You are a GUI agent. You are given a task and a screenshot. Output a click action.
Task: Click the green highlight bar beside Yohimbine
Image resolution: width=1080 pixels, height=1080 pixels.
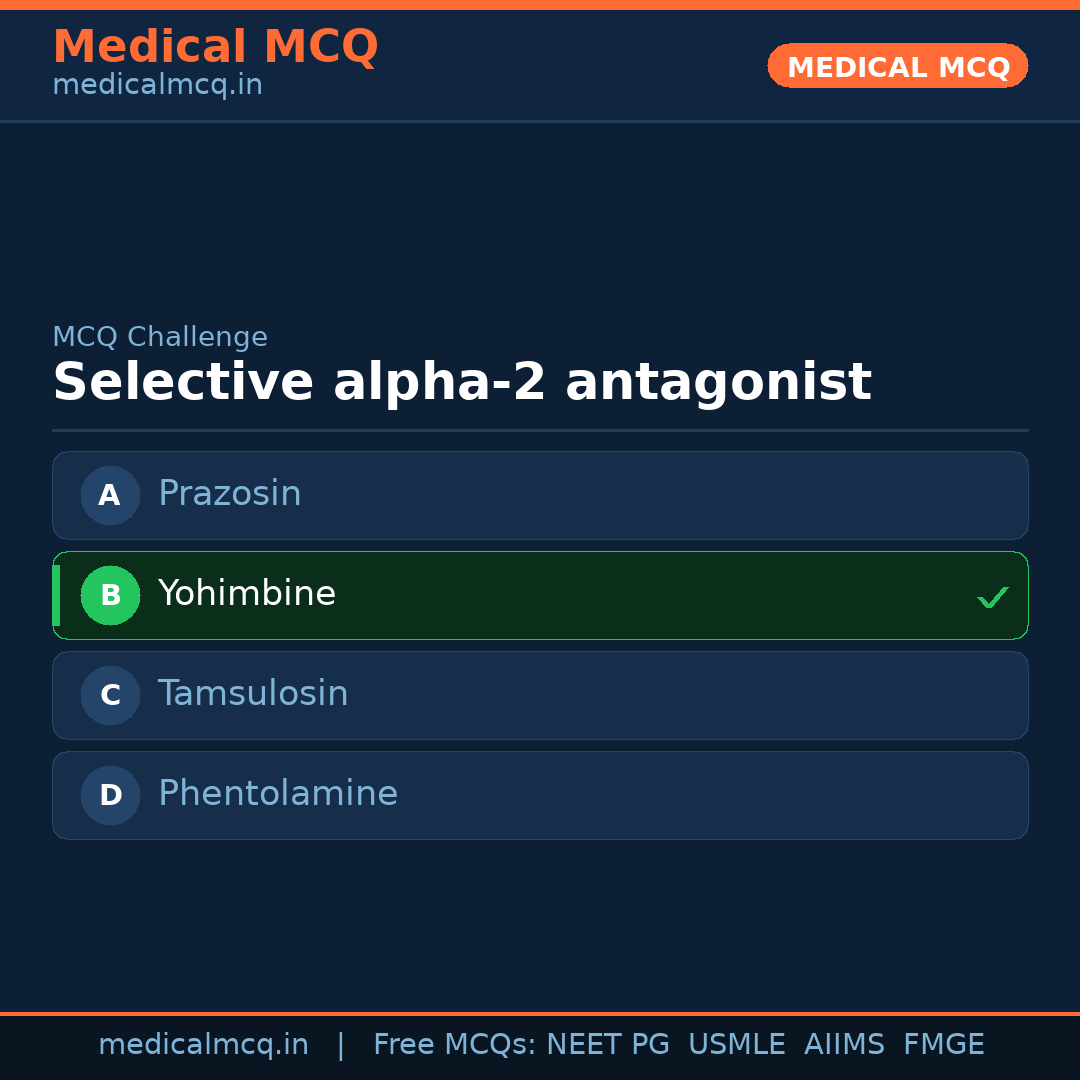pyautogui.click(x=55, y=595)
